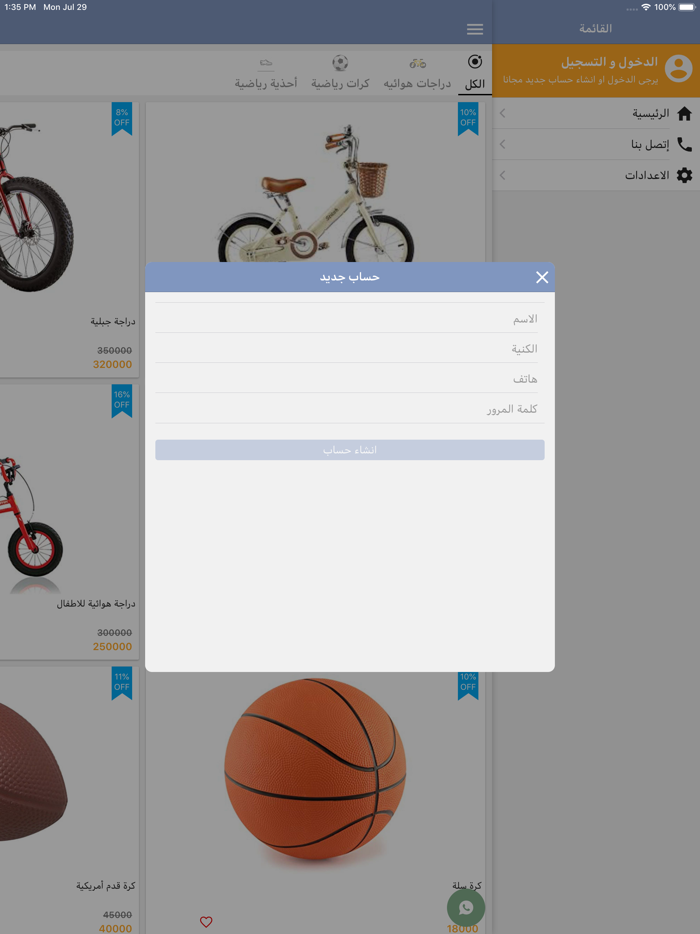Open the hamburger menu icon
This screenshot has width=700, height=934.
pos(475,29)
